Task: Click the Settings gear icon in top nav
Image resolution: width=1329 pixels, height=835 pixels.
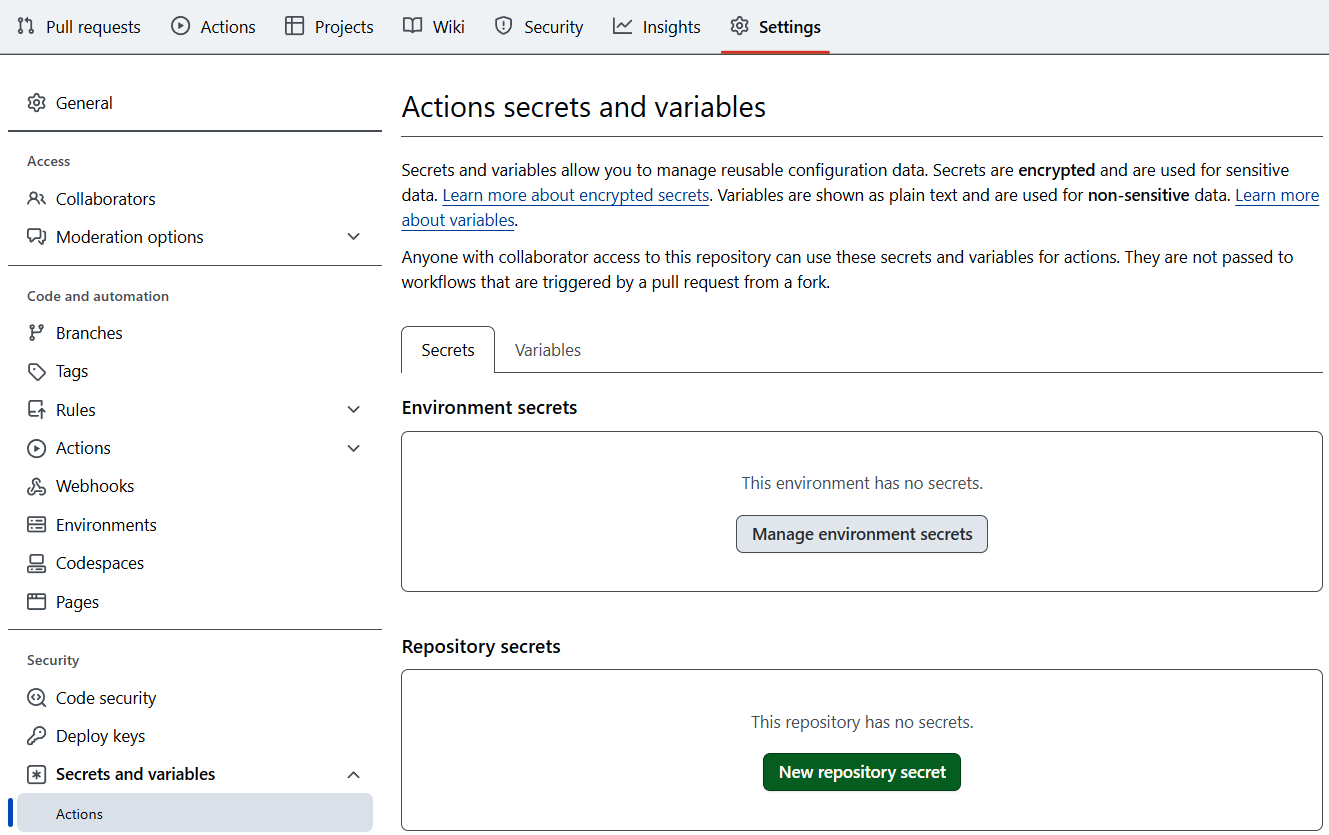Action: (739, 27)
